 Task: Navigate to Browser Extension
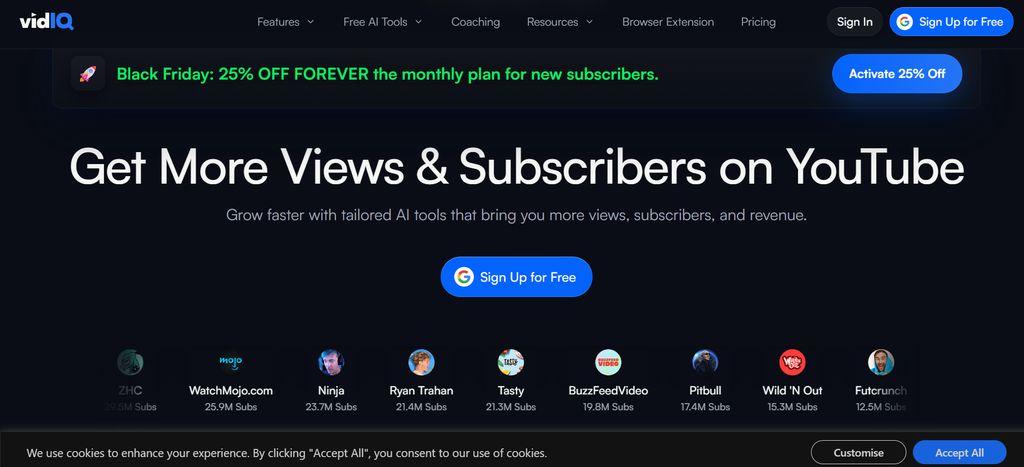[668, 22]
